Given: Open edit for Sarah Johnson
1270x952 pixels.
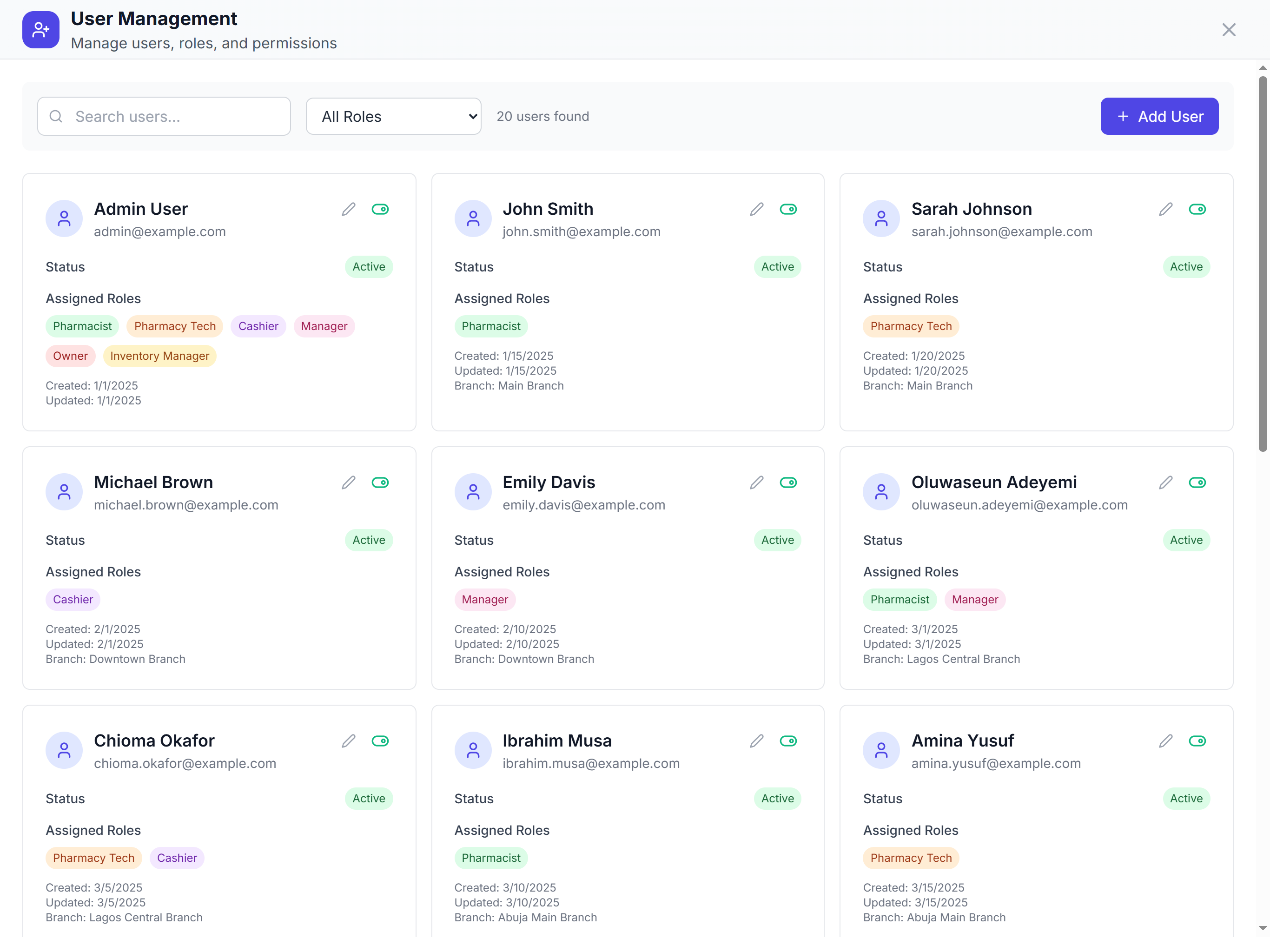Looking at the screenshot, I should coord(1165,209).
